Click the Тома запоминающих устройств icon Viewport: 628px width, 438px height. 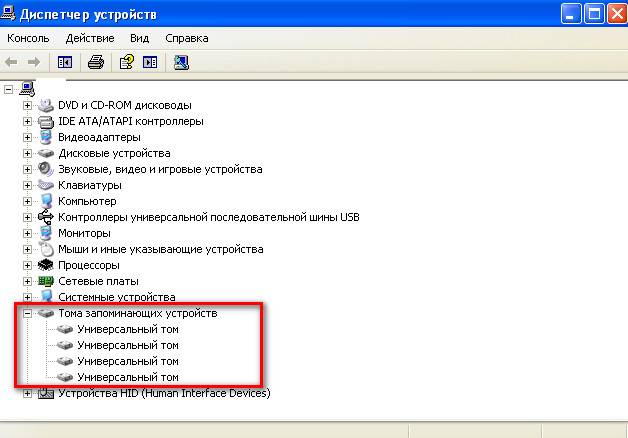[46, 313]
